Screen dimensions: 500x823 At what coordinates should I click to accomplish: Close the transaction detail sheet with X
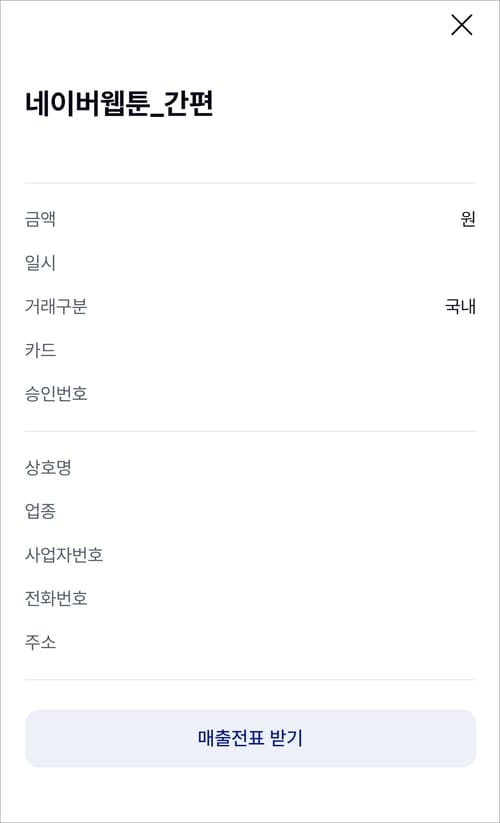462,25
